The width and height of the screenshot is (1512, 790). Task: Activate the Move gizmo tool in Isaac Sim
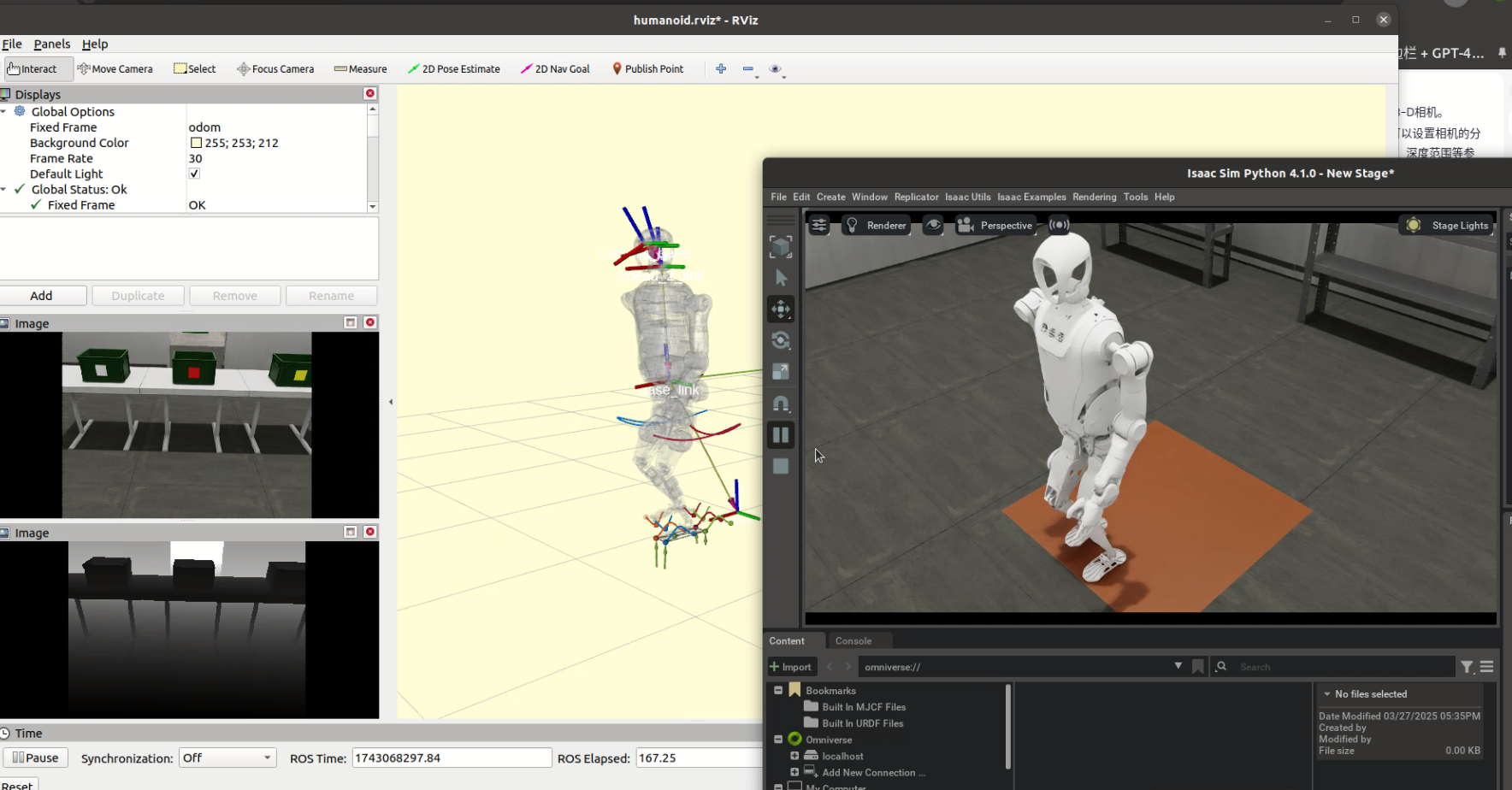click(781, 309)
